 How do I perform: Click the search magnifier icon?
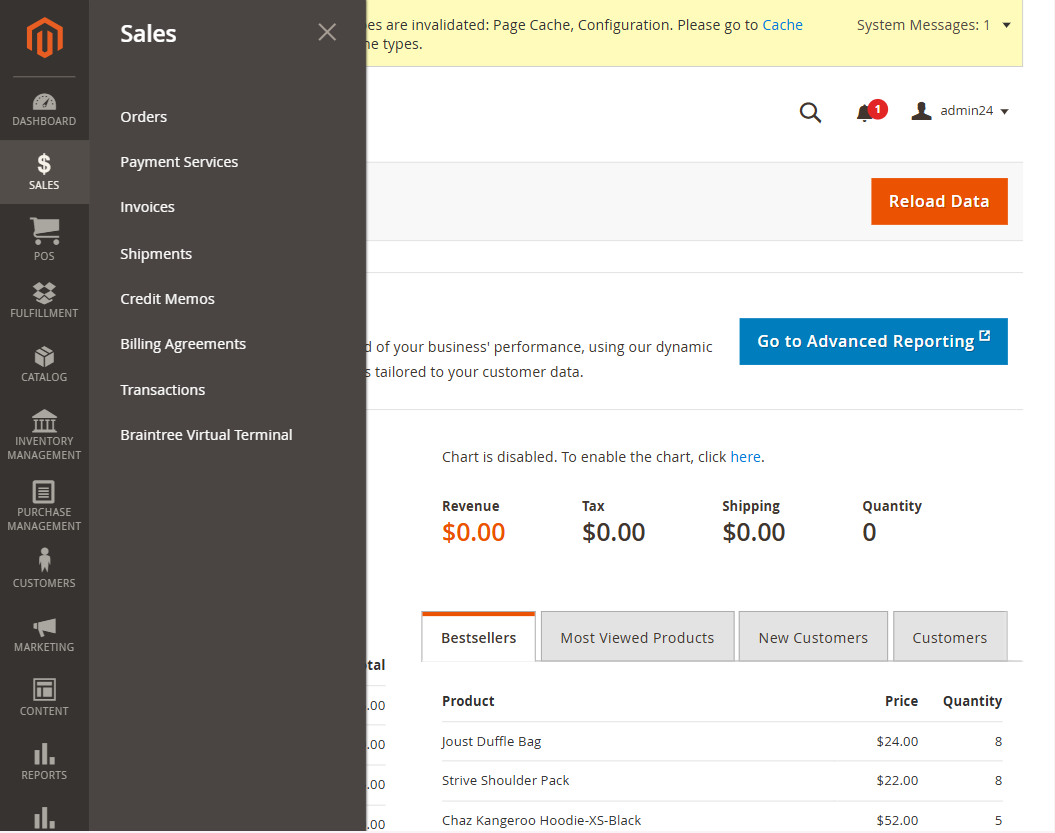[x=810, y=112]
